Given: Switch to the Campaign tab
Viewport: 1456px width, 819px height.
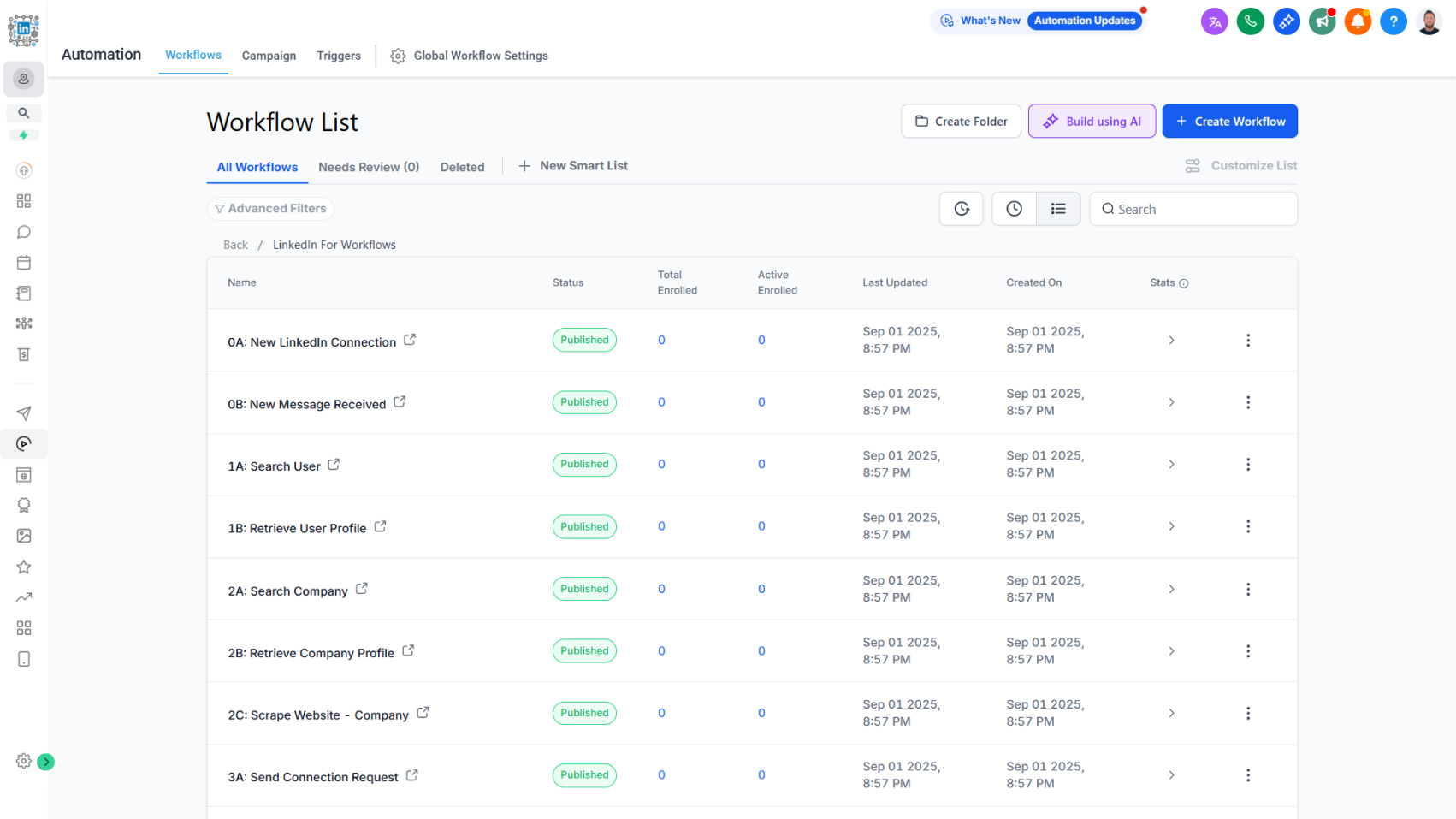Looking at the screenshot, I should [269, 56].
